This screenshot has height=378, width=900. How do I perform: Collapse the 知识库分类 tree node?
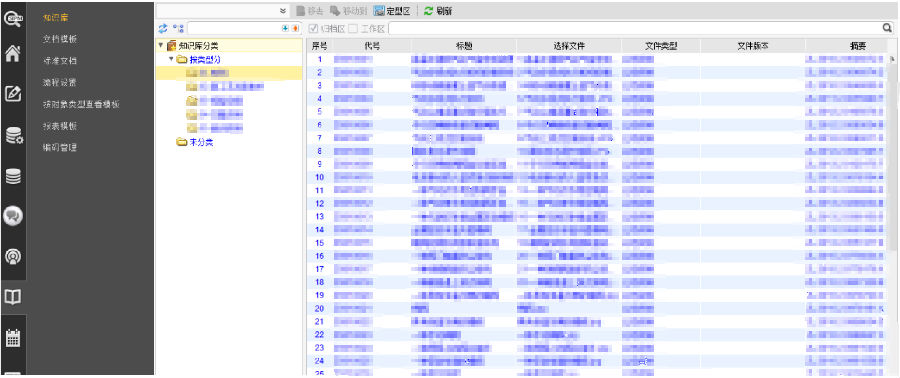coord(161,45)
